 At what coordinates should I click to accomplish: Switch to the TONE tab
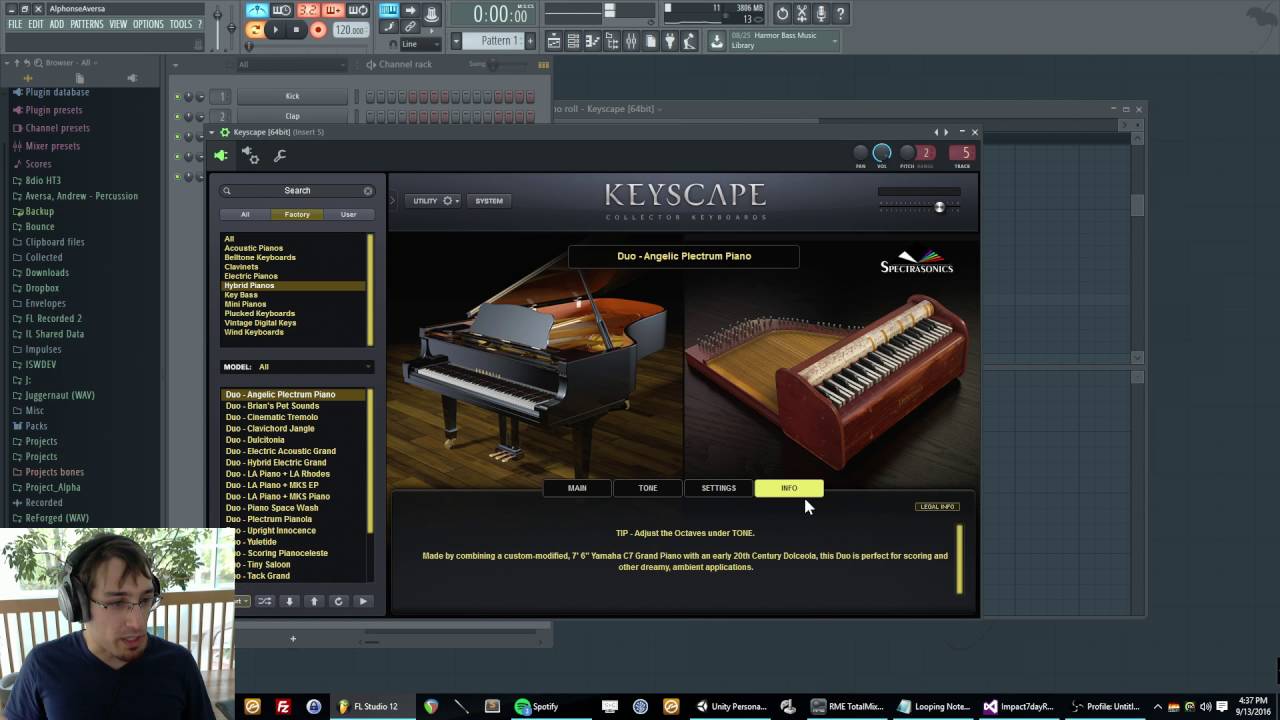(x=648, y=488)
